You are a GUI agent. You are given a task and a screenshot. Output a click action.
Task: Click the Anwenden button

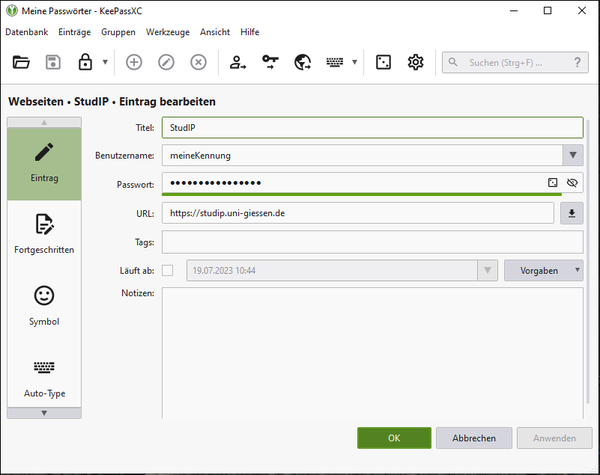tap(554, 438)
